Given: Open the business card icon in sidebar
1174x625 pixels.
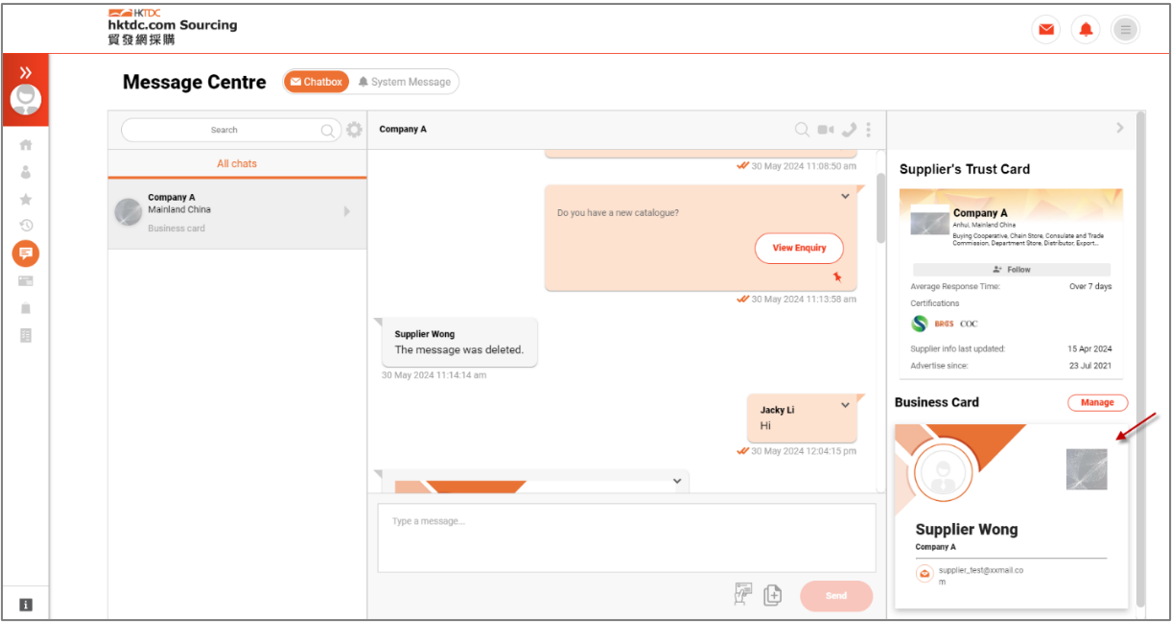Looking at the screenshot, I should click(26, 281).
